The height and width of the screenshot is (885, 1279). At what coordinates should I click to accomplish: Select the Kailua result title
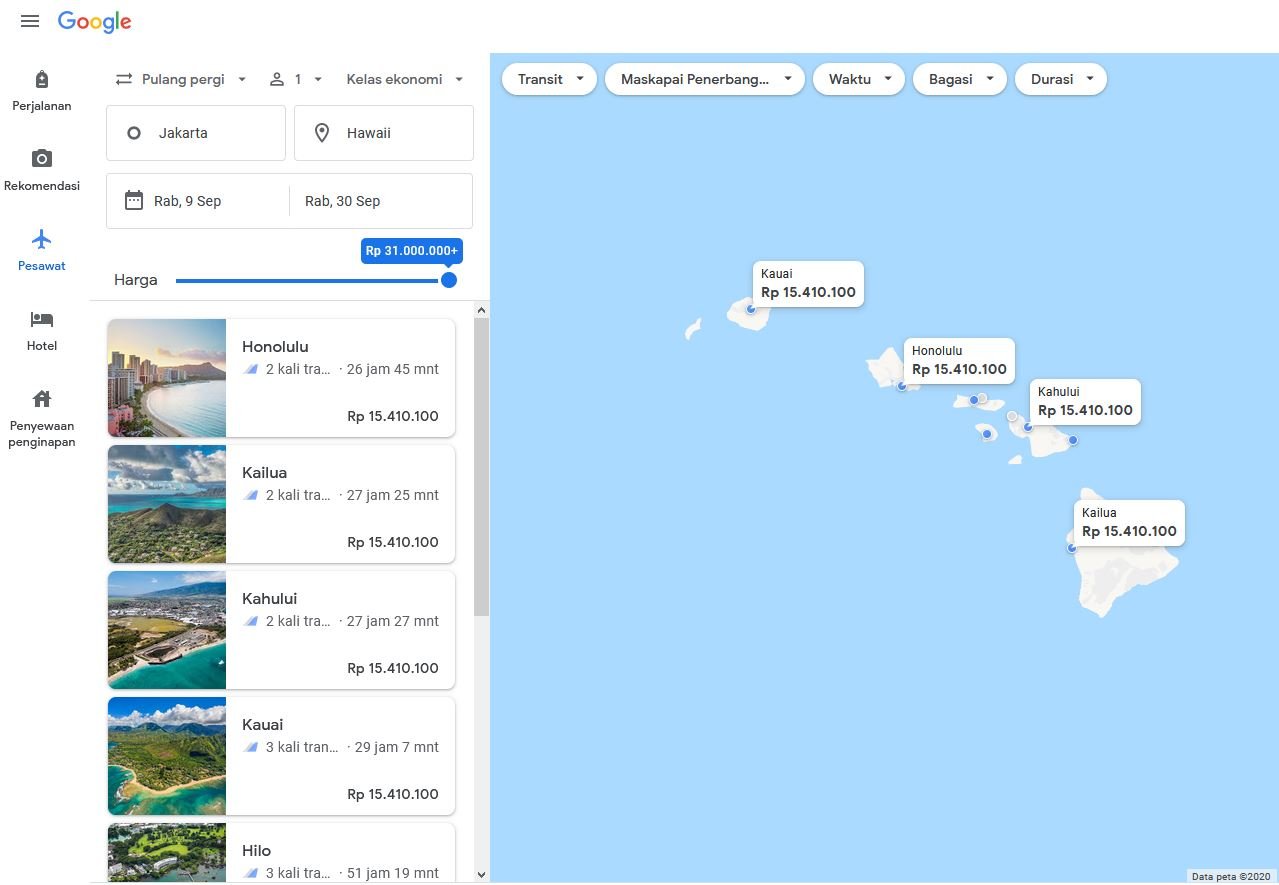tap(264, 473)
